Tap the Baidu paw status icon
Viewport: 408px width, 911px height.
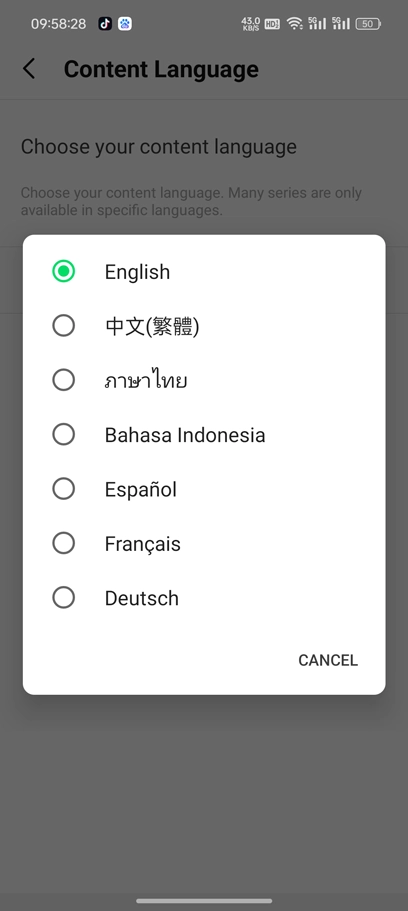coord(125,24)
